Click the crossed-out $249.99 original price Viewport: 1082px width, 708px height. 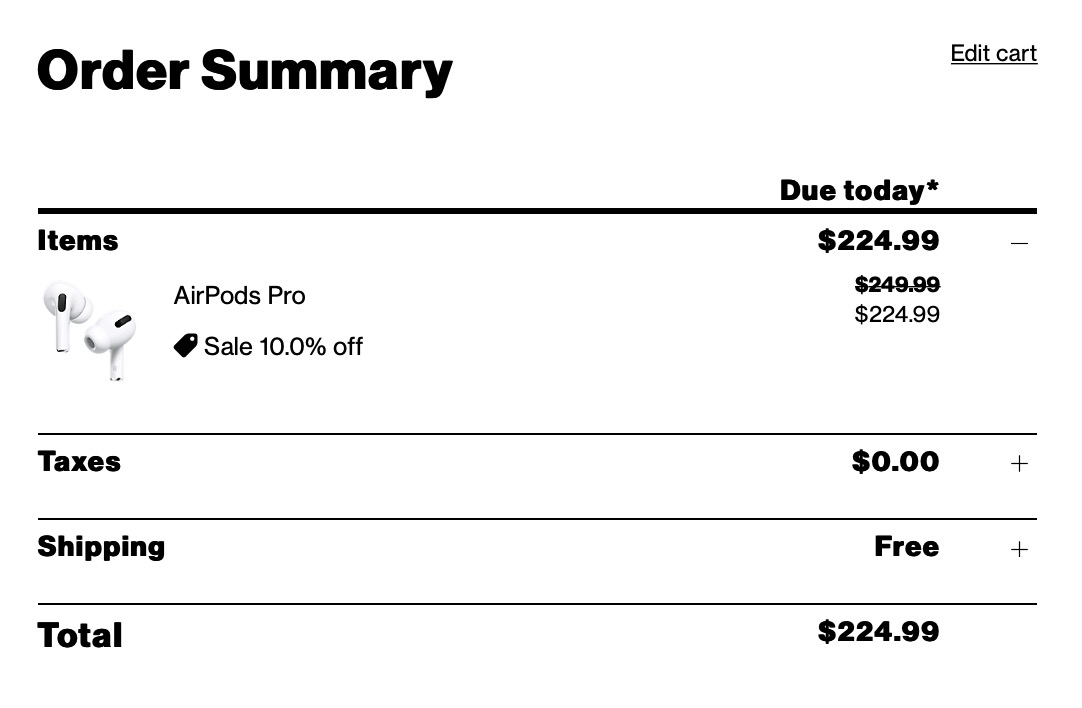897,285
